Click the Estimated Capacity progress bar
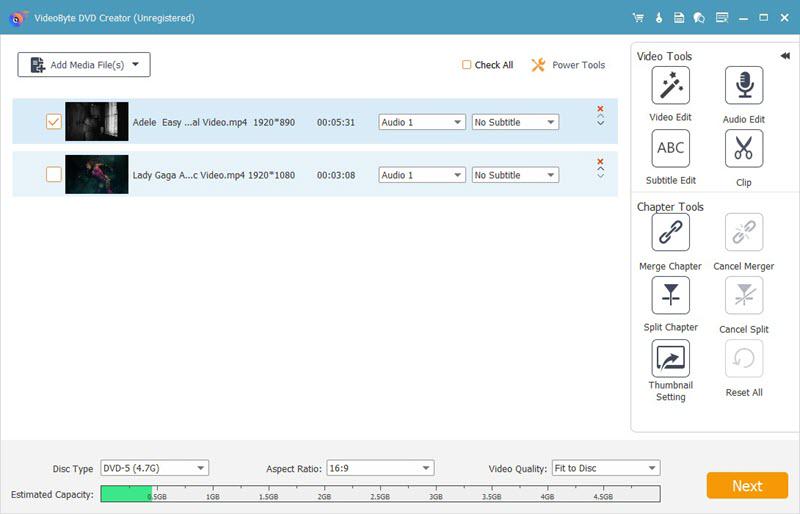The width and height of the screenshot is (800, 514). point(380,494)
